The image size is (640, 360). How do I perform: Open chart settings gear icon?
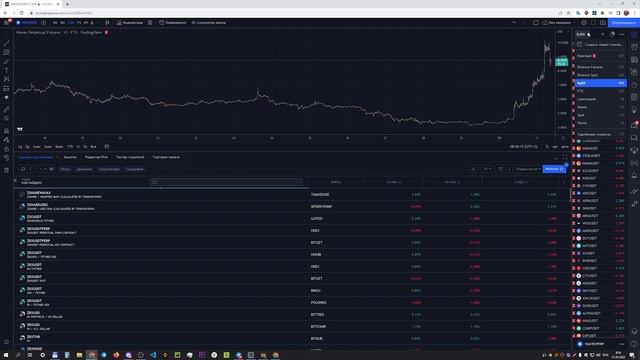tap(584, 22)
